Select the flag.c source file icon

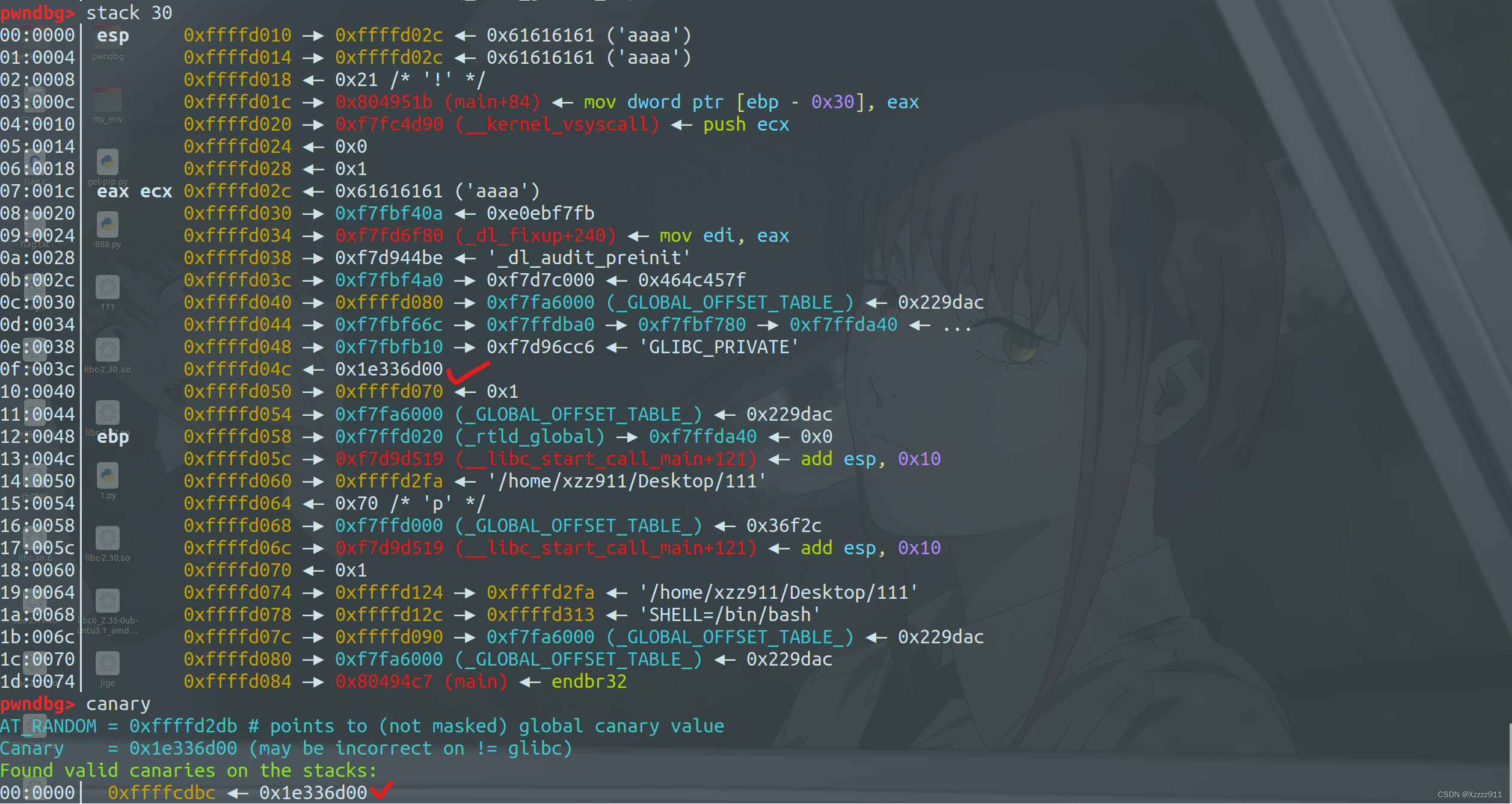(35, 162)
